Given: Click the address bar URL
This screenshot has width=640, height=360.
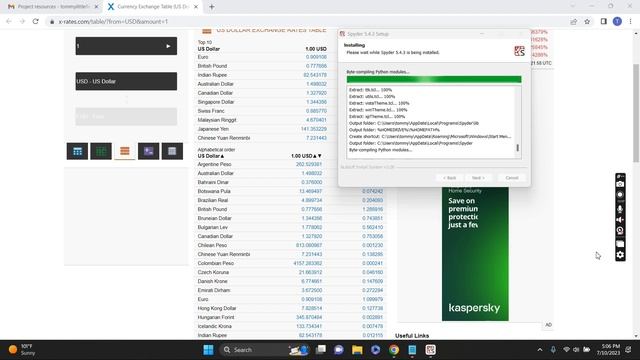Looking at the screenshot, I should tap(113, 22).
